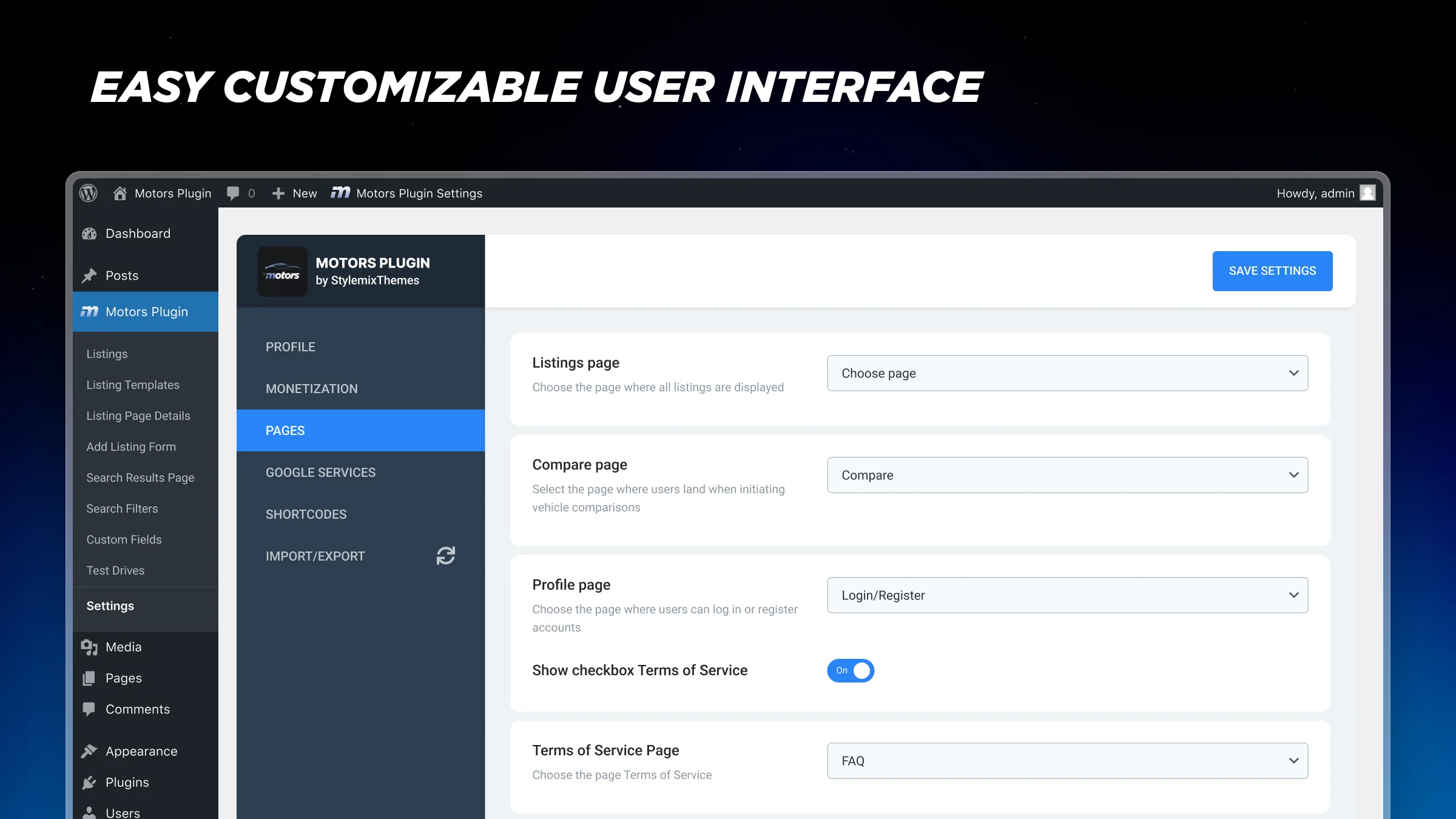The width and height of the screenshot is (1456, 819).
Task: Open the Import/Export settings tab
Action: [x=360, y=556]
